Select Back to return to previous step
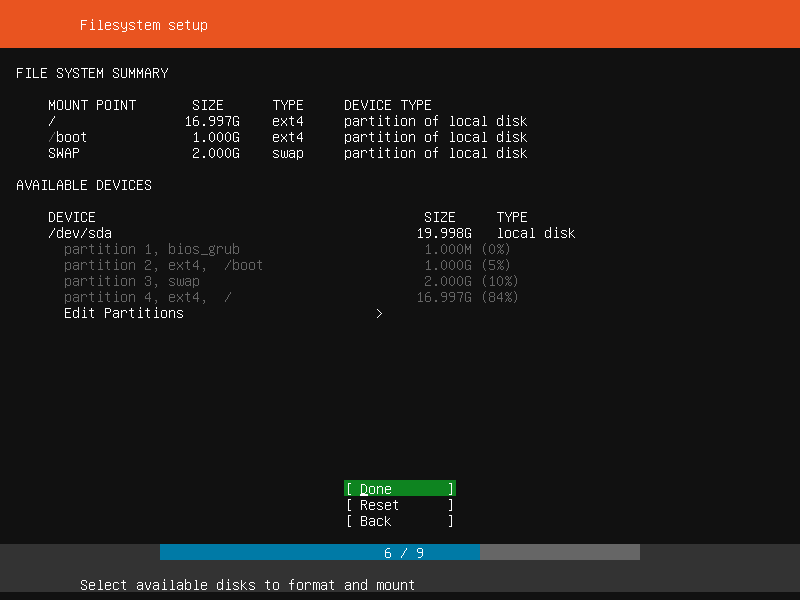The image size is (800, 600). coord(398,521)
